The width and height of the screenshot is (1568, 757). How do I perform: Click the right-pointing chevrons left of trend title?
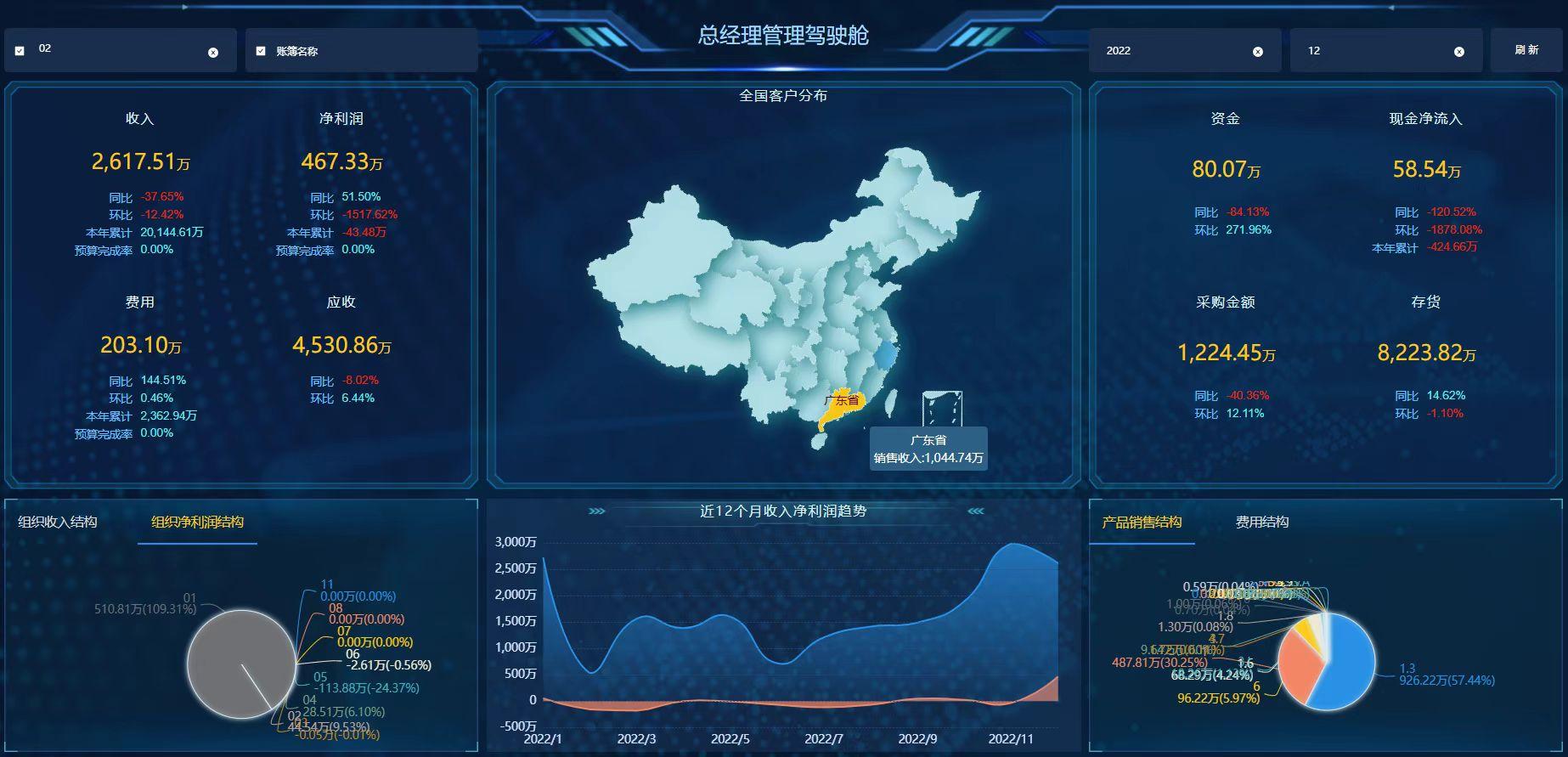pos(596,511)
